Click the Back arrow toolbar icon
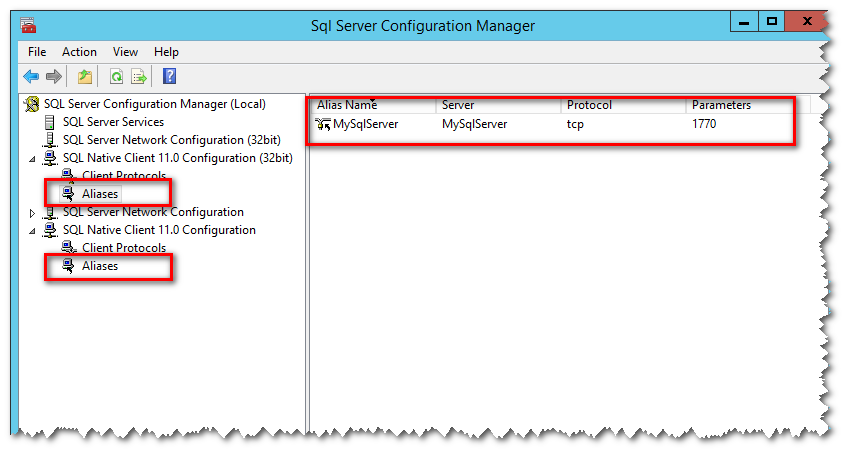 click(x=31, y=76)
